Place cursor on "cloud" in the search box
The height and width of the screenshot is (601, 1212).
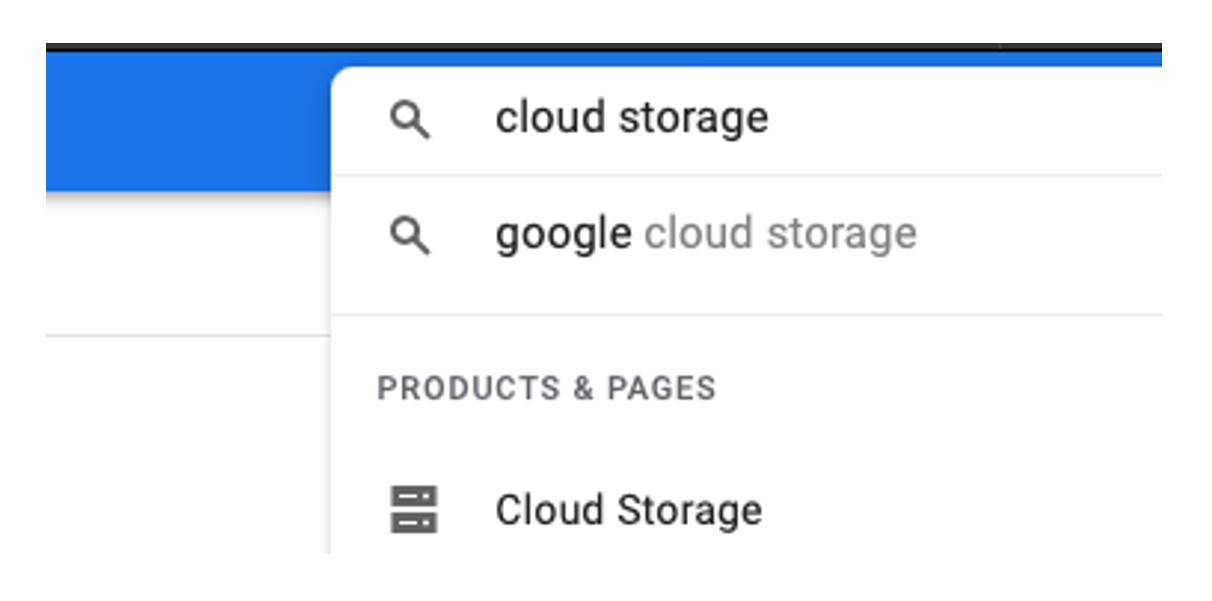click(551, 119)
